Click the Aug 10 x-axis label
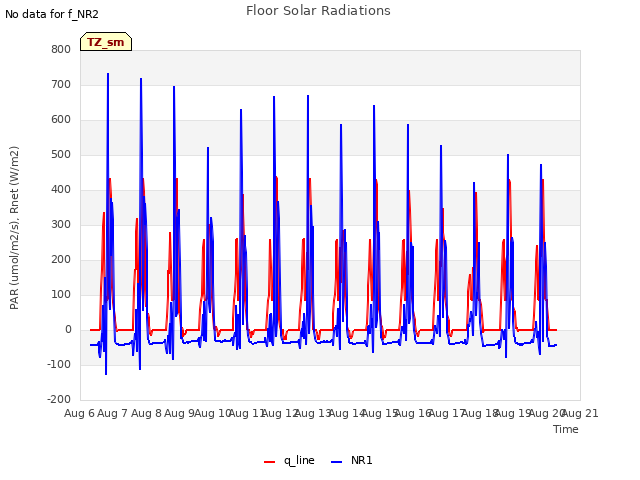 213,413
